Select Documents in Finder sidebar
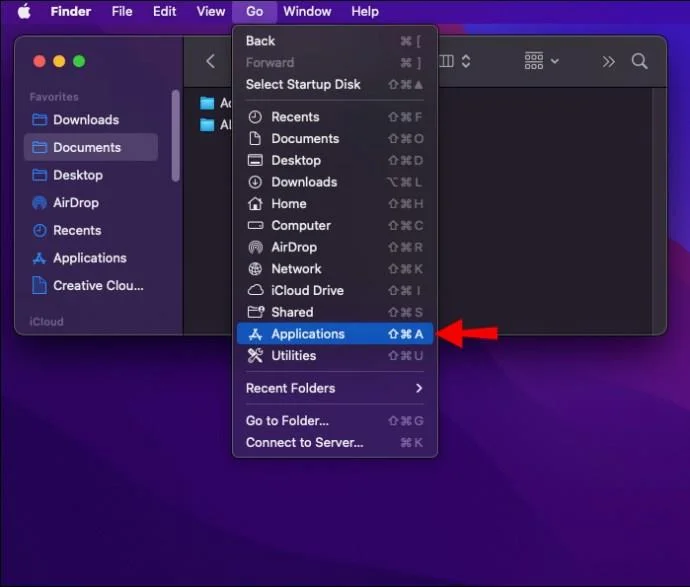 [91, 147]
